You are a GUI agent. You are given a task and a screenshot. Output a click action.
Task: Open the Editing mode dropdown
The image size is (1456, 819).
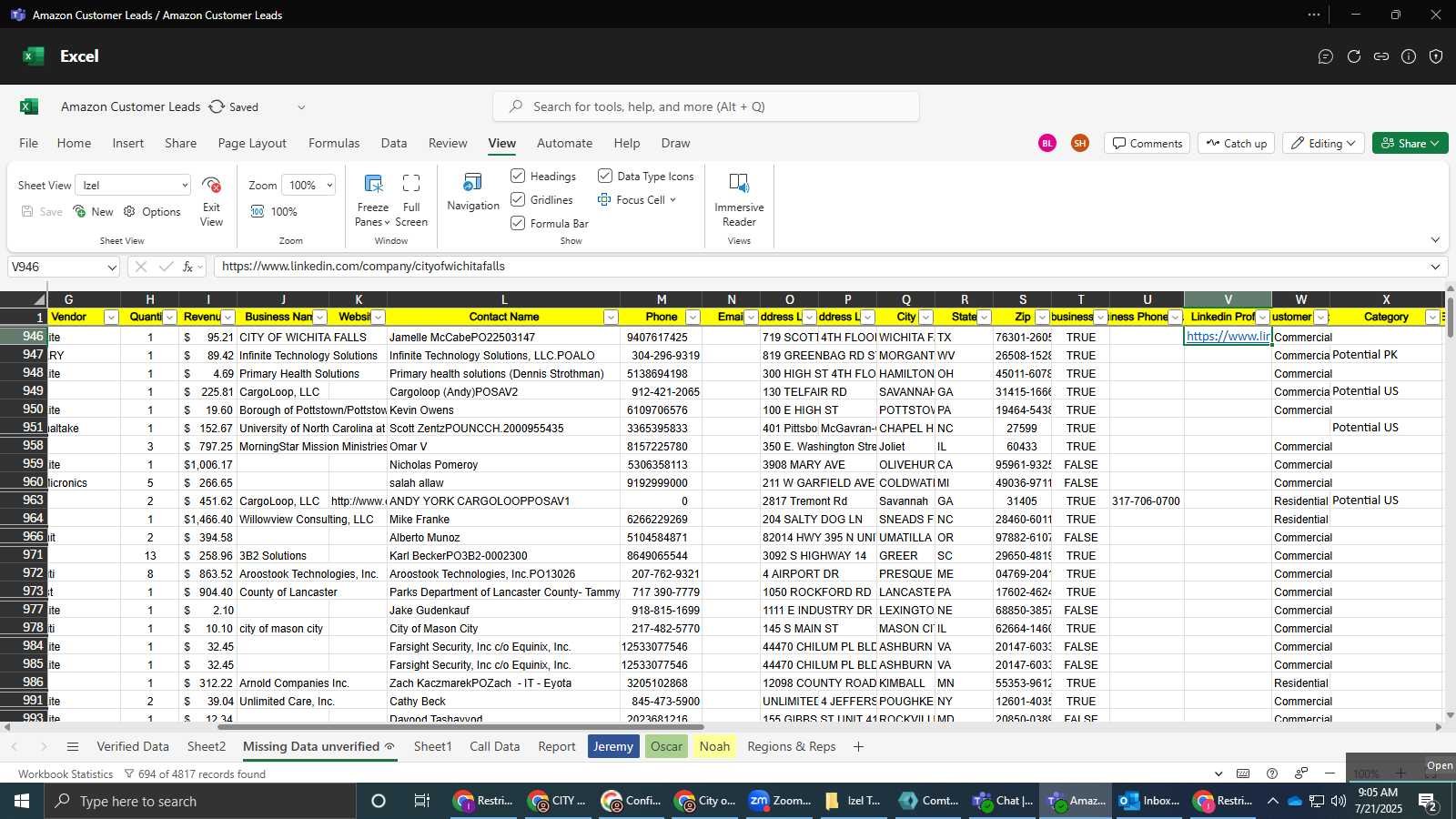click(1324, 143)
